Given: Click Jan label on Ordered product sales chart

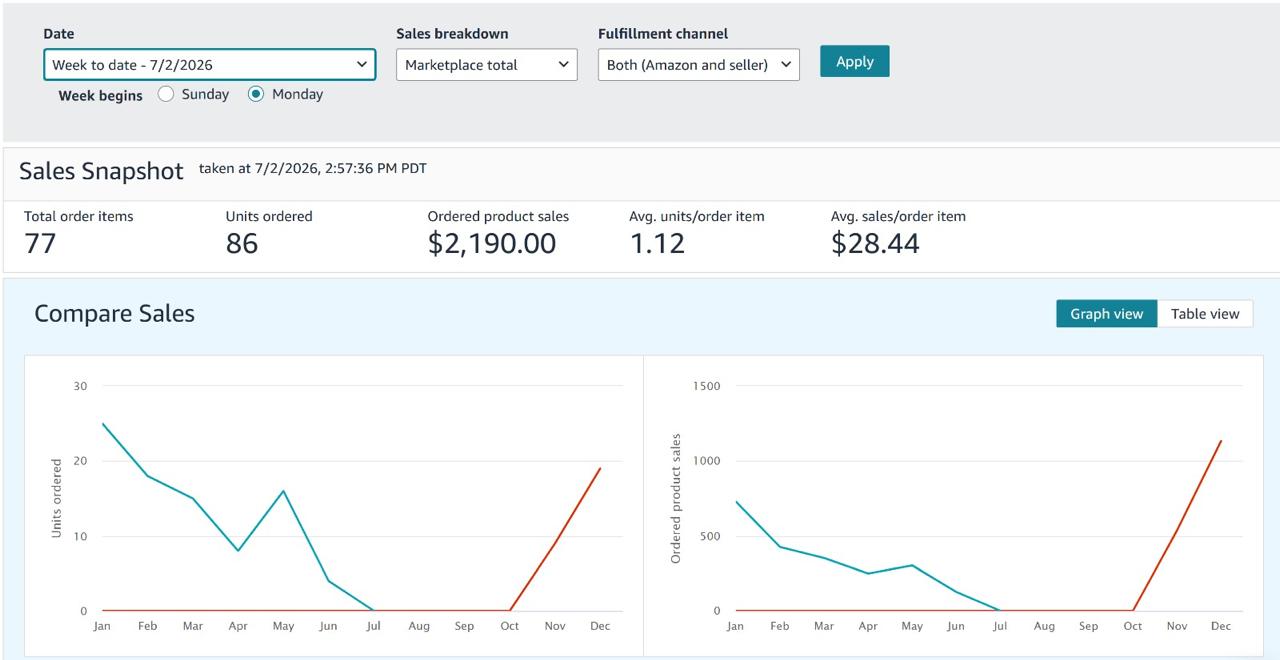Looking at the screenshot, I should [x=735, y=626].
